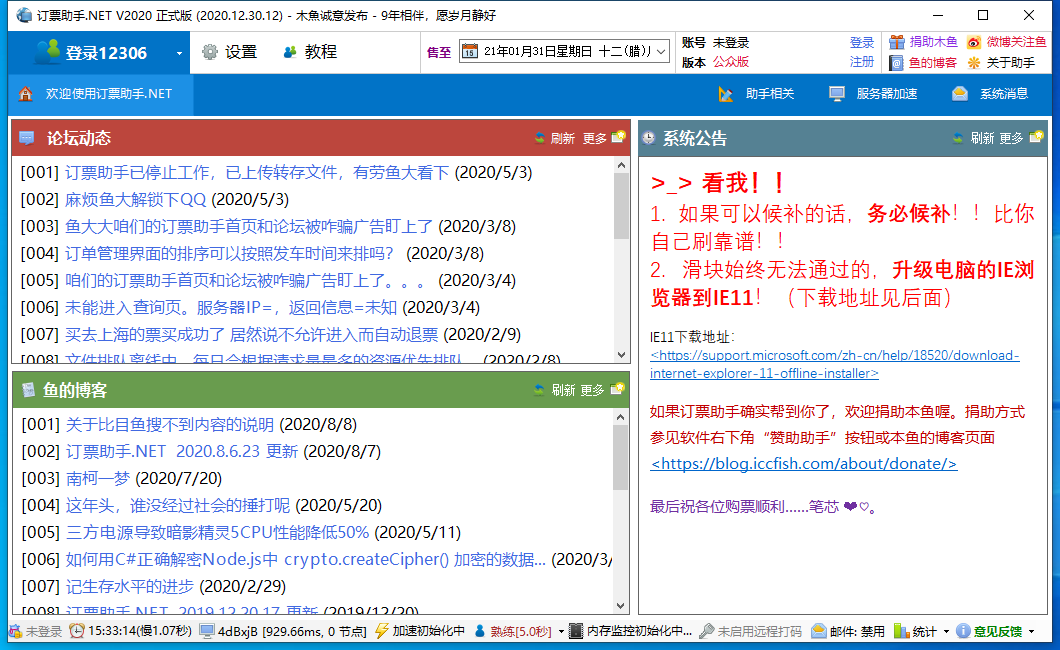Screen dimensions: 1060x650
Task: Click the 未登录 status bar entry
Action: click(x=36, y=631)
